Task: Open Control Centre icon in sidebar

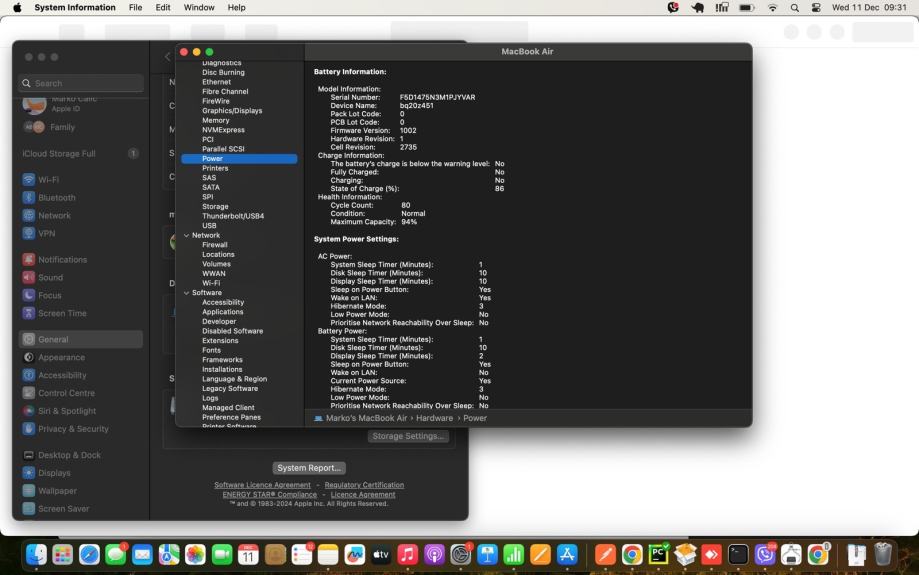Action: click(29, 393)
